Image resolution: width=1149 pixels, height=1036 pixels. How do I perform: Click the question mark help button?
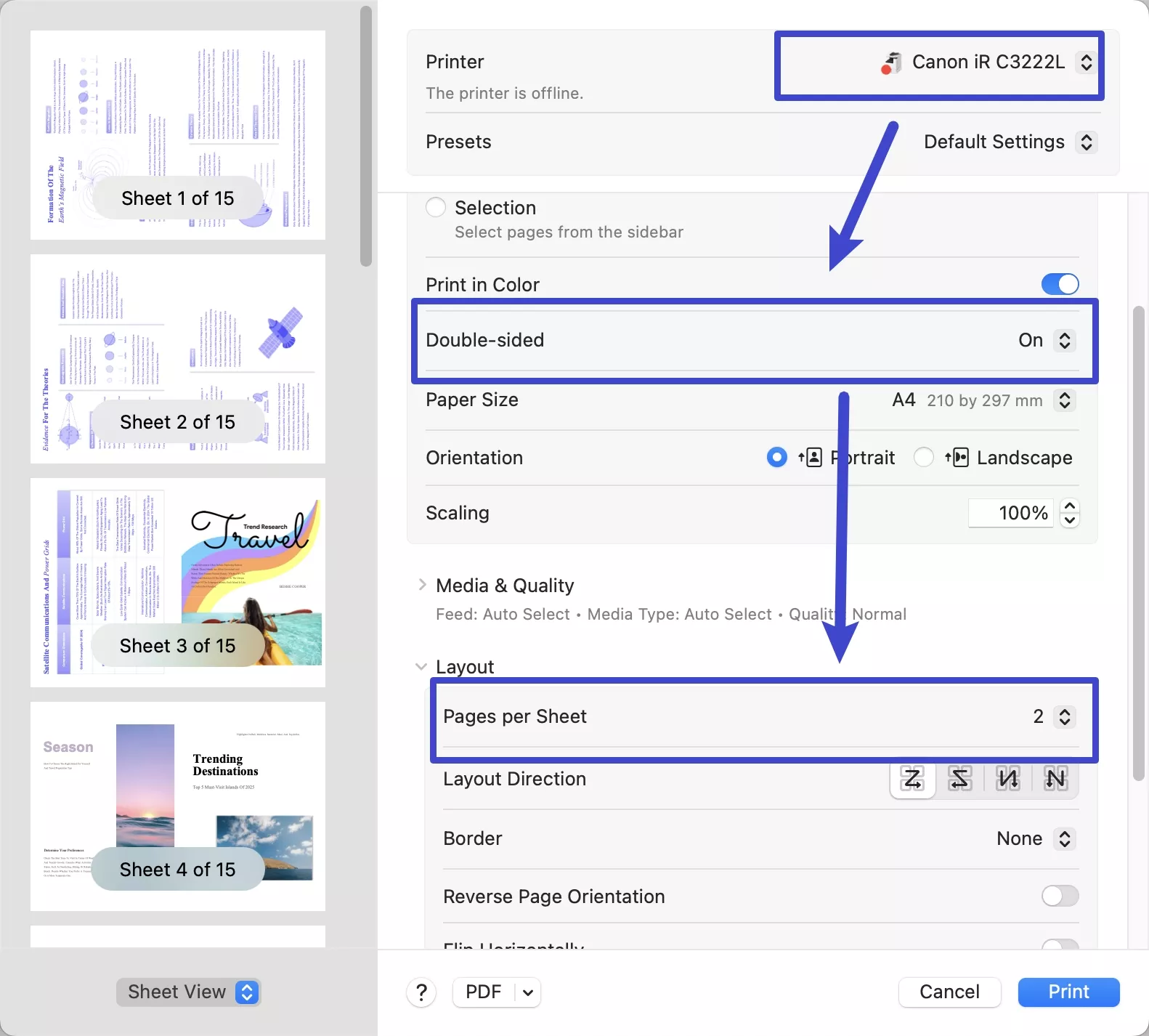[x=421, y=992]
